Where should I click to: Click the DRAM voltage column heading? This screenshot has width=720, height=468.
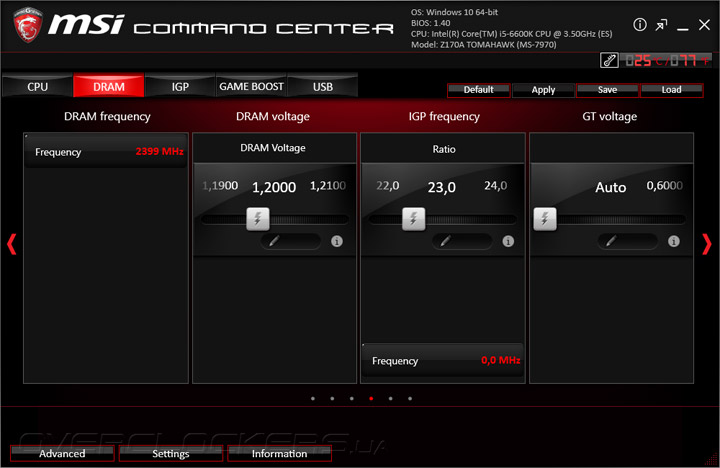pyautogui.click(x=273, y=117)
